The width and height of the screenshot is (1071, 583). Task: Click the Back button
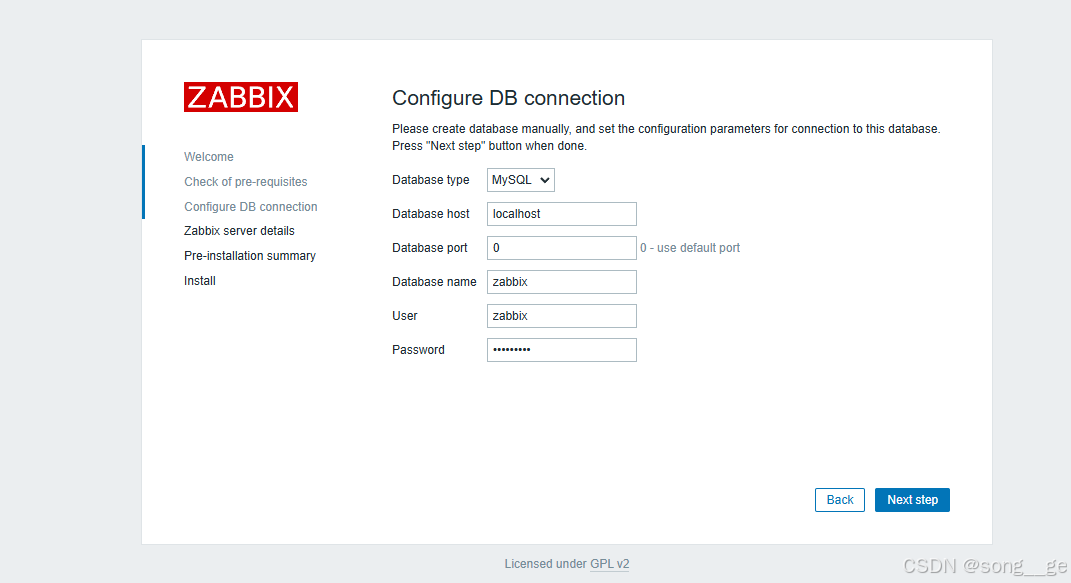click(839, 500)
